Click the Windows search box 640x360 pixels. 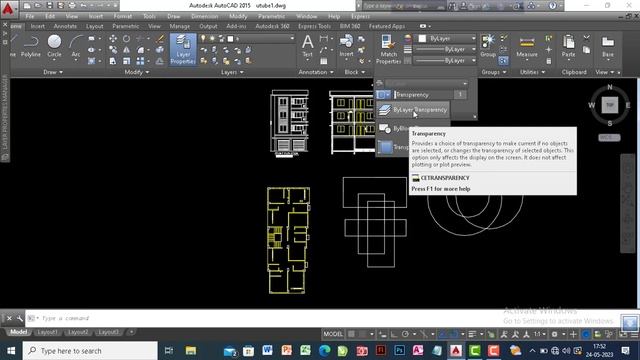[x=90, y=351]
